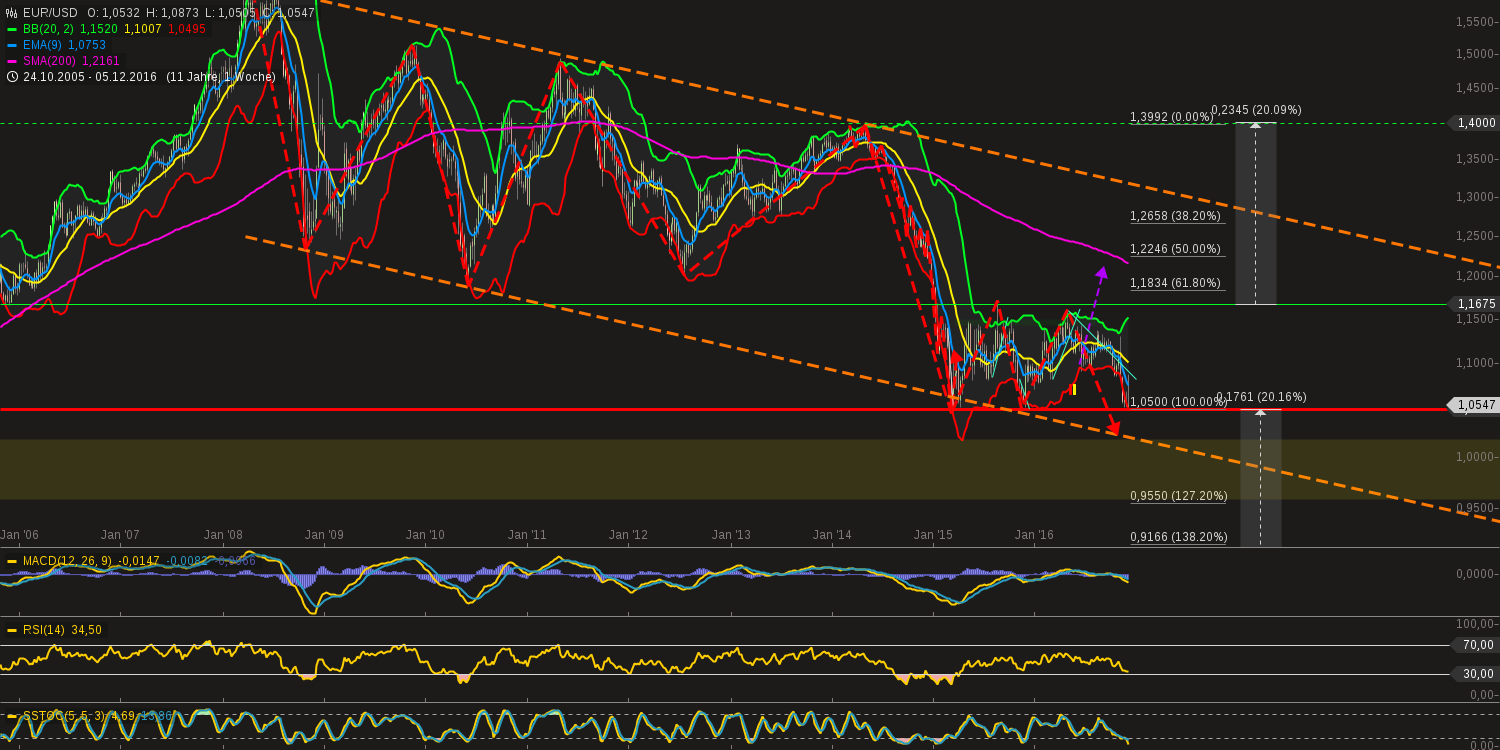Click the middle Bollinger band value 1,1007

[x=143, y=29]
